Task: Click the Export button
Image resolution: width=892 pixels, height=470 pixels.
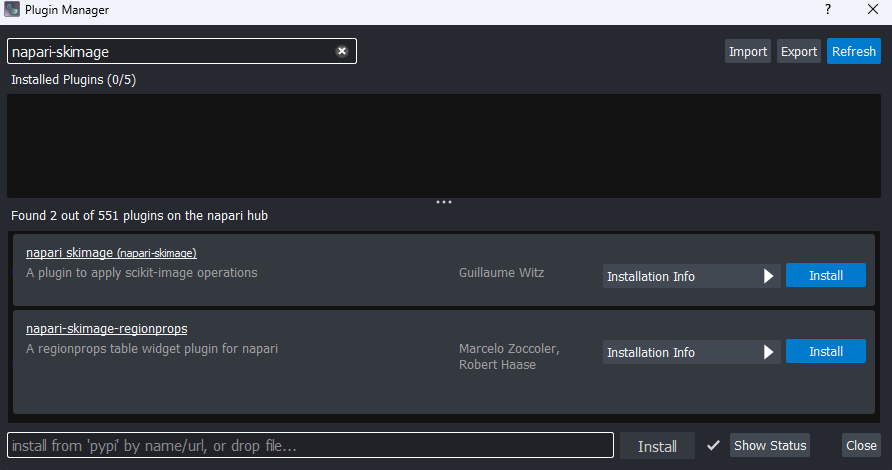Action: pos(799,51)
